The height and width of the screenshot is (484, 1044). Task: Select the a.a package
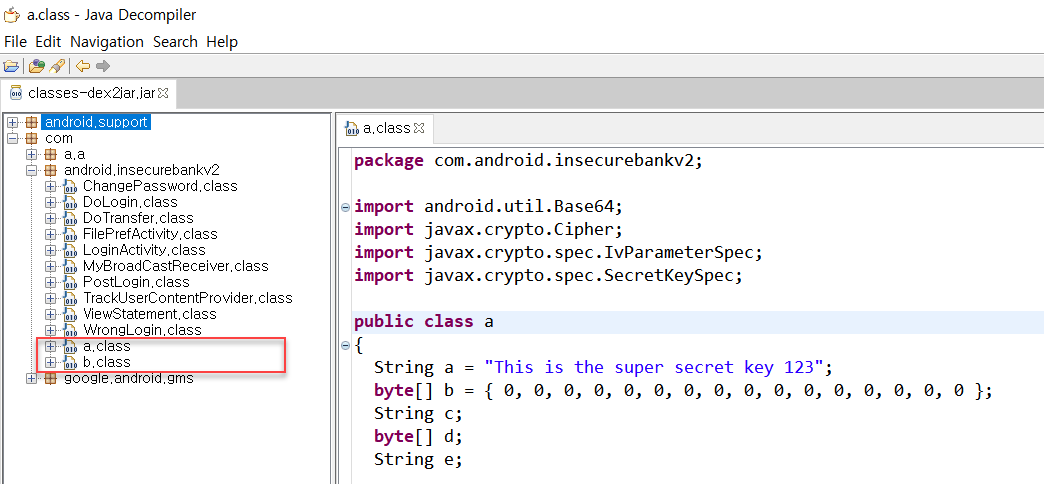click(x=74, y=154)
